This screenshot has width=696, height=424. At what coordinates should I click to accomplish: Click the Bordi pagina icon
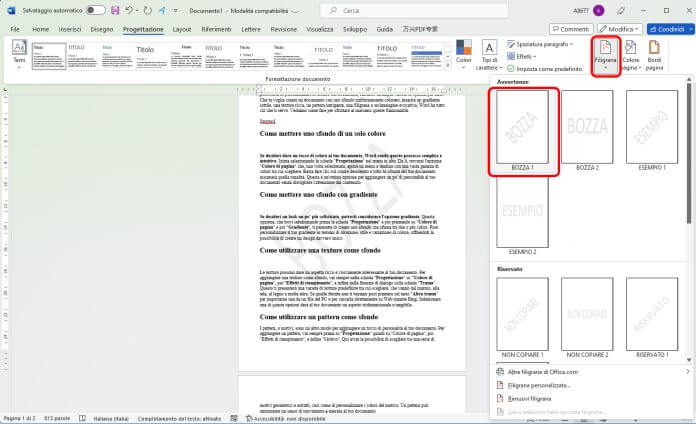click(654, 55)
